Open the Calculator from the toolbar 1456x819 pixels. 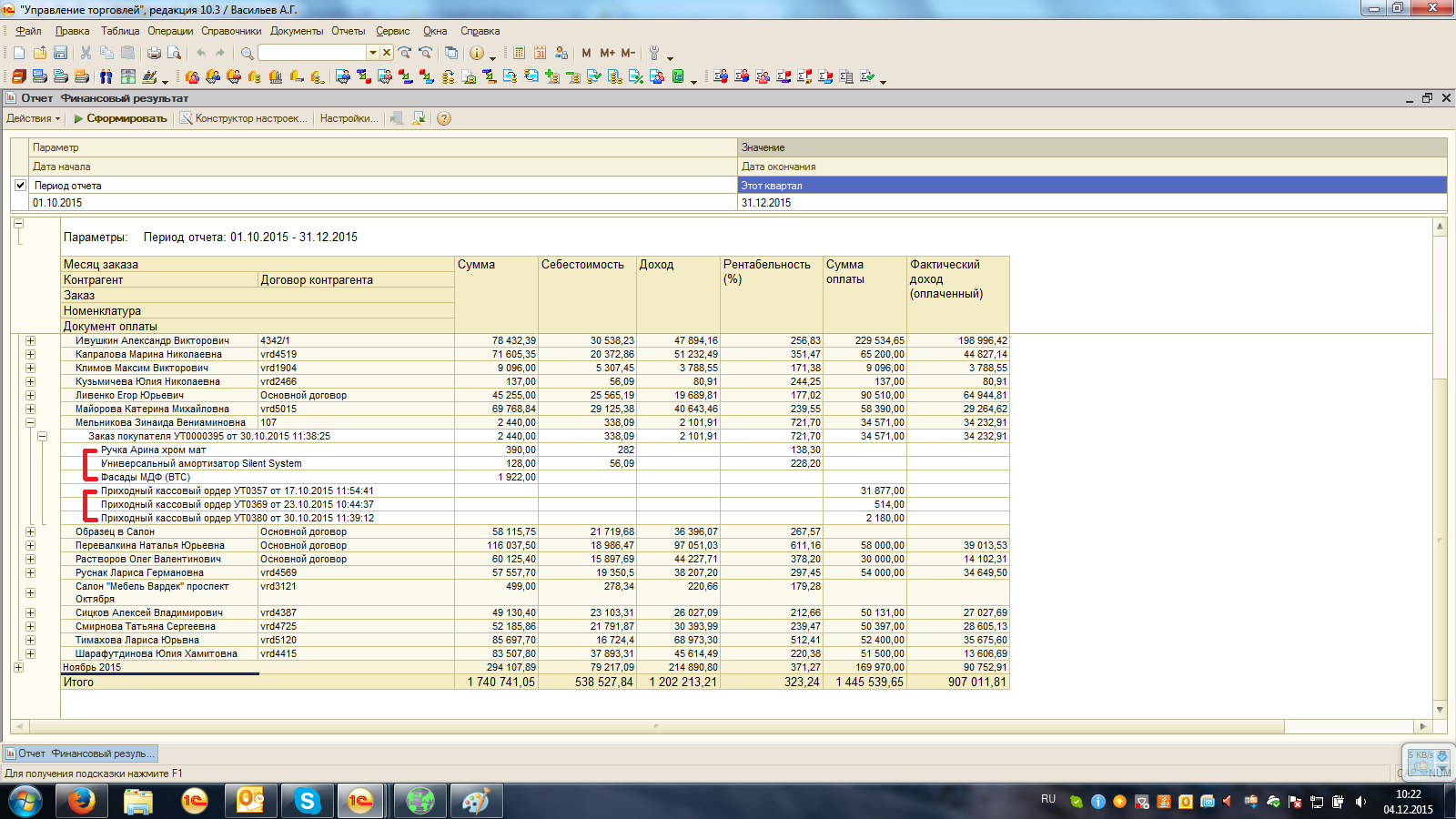click(519, 53)
